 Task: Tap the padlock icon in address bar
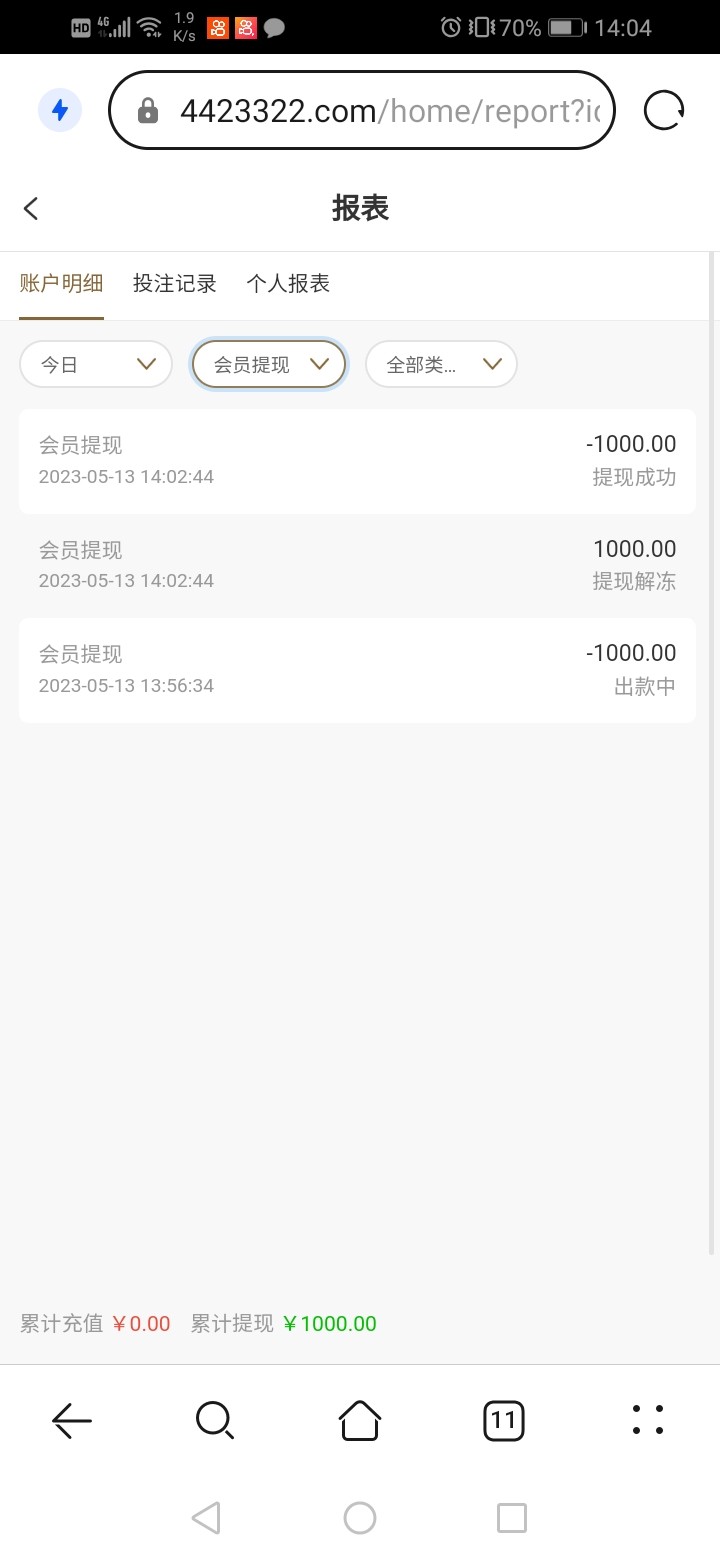pos(148,110)
